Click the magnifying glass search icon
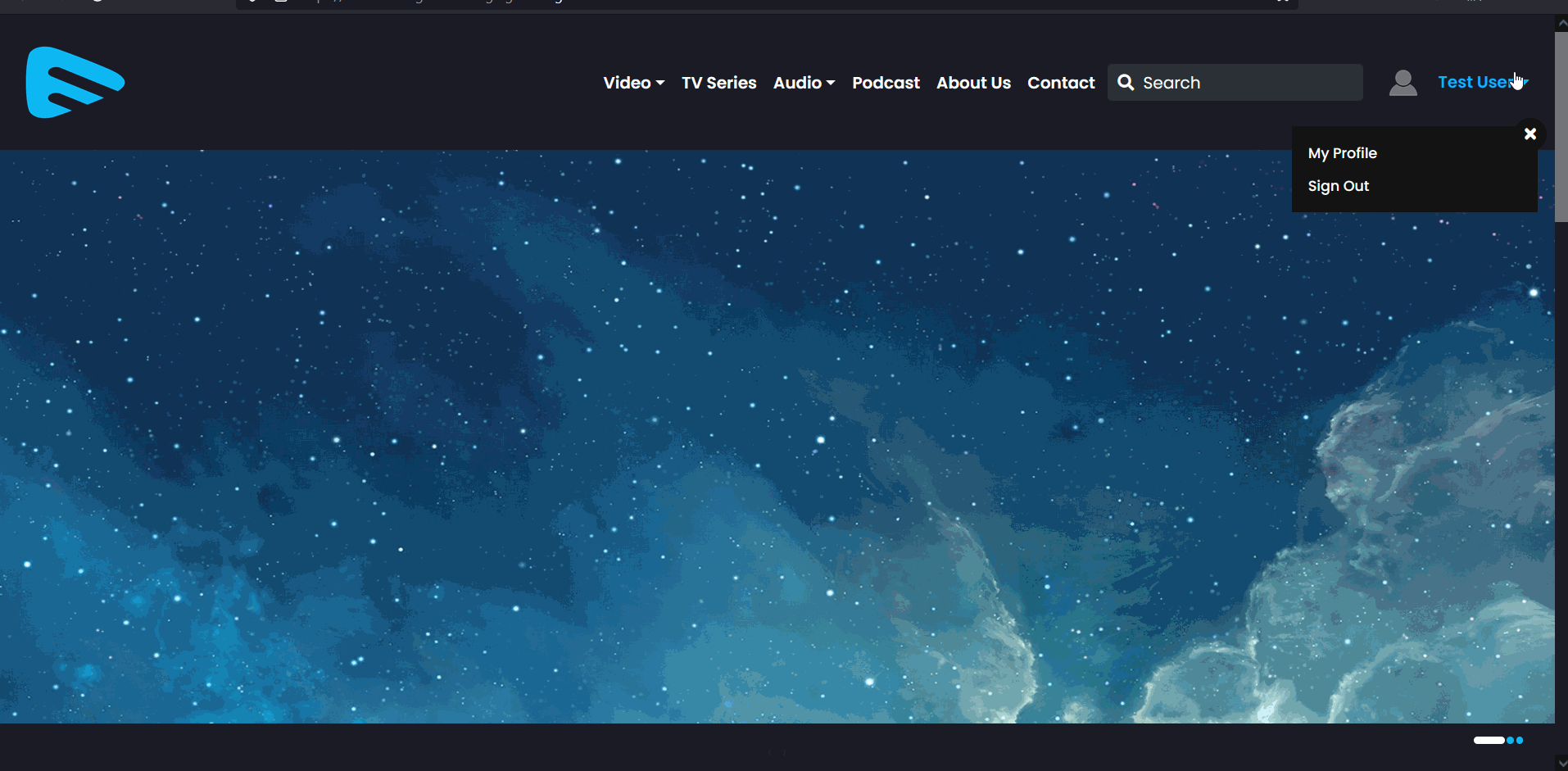1568x771 pixels. pos(1126,83)
